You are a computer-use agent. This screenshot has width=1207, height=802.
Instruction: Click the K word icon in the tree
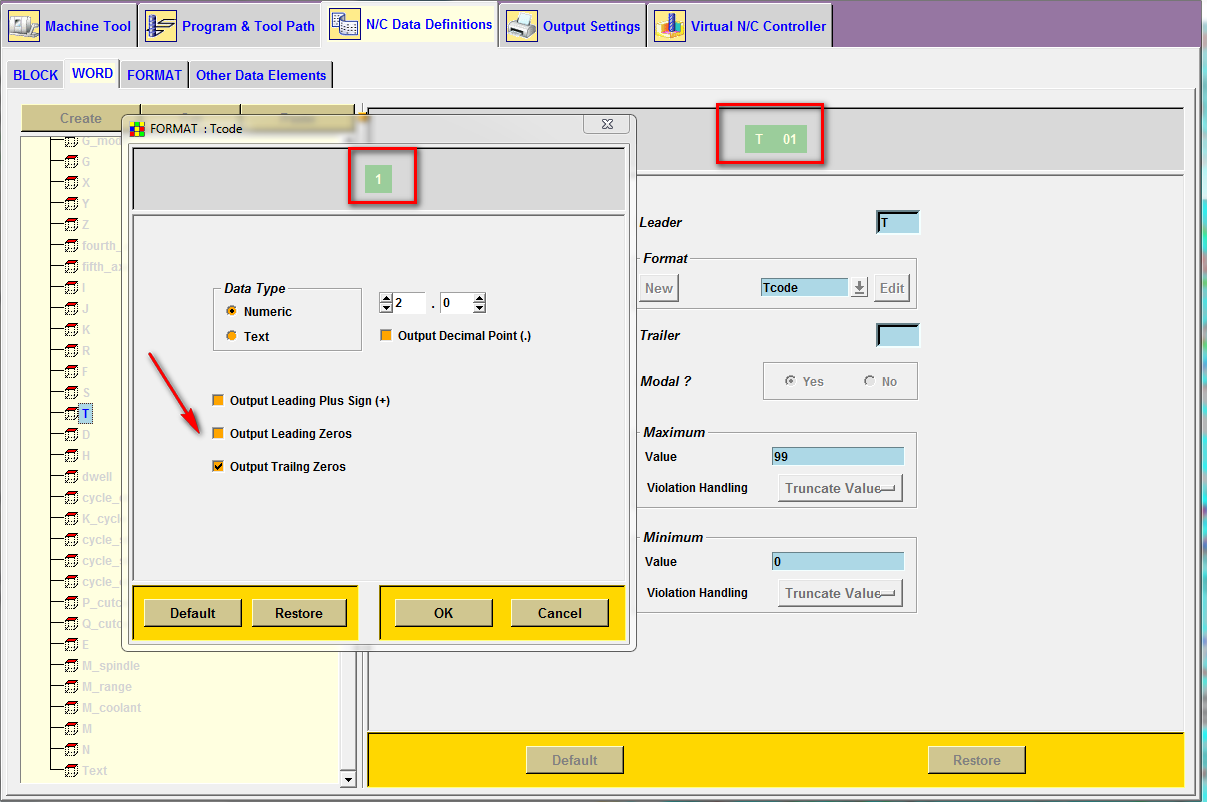[x=71, y=330]
